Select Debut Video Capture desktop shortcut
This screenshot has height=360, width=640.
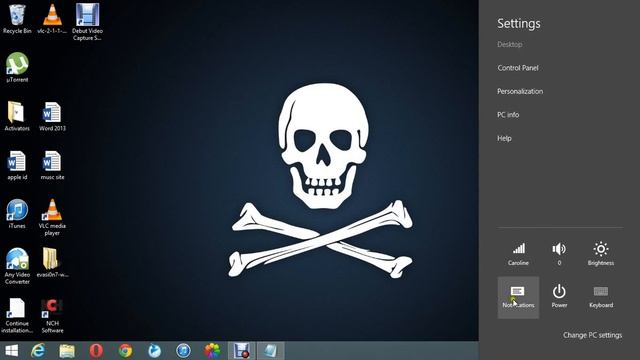coord(87,22)
